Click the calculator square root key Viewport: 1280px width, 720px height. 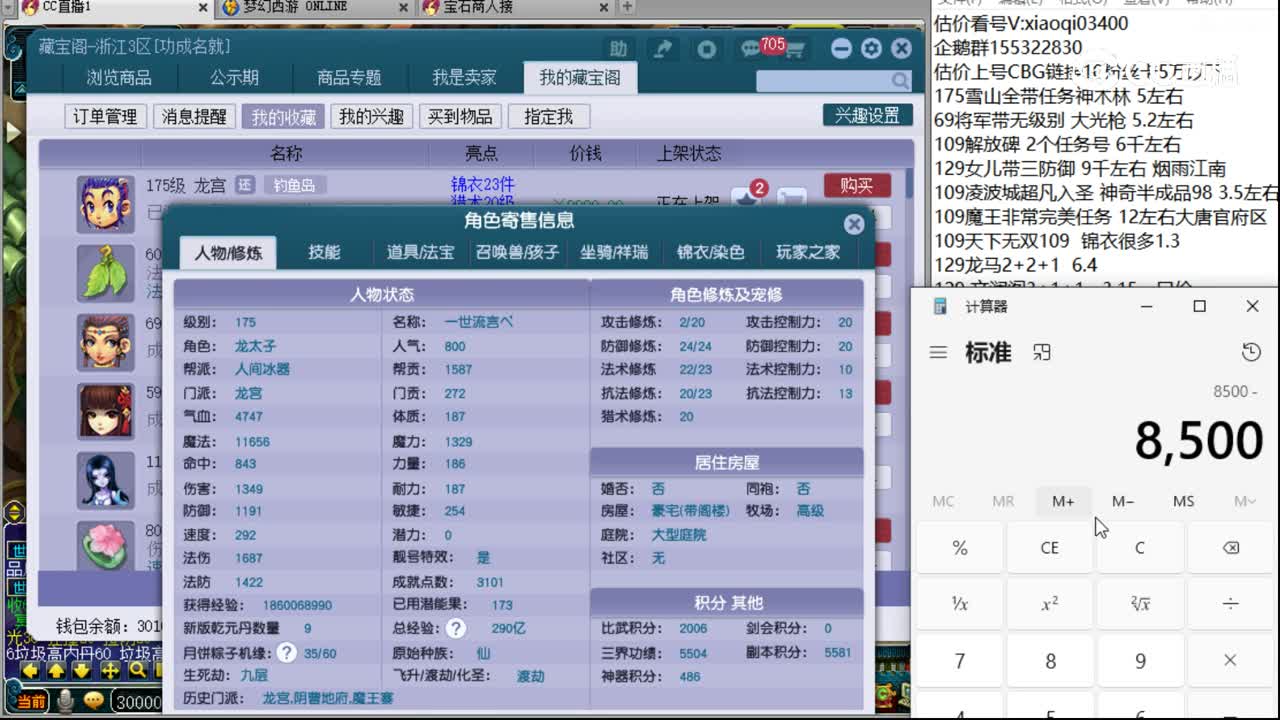[x=1140, y=604]
